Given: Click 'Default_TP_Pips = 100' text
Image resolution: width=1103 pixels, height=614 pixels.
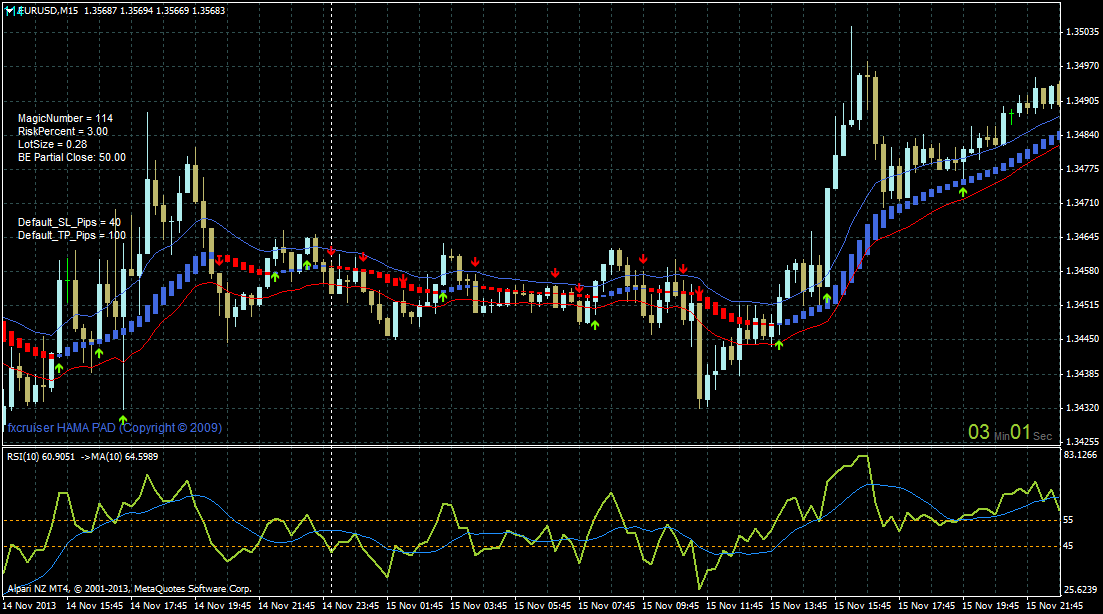Looking at the screenshot, I should 72,235.
